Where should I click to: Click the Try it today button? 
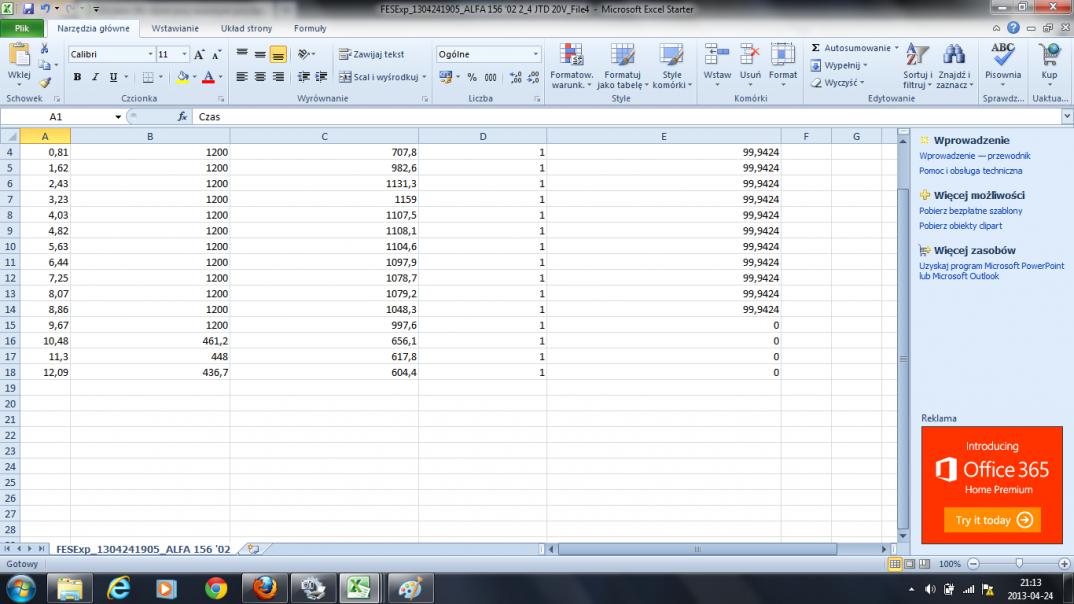click(991, 520)
